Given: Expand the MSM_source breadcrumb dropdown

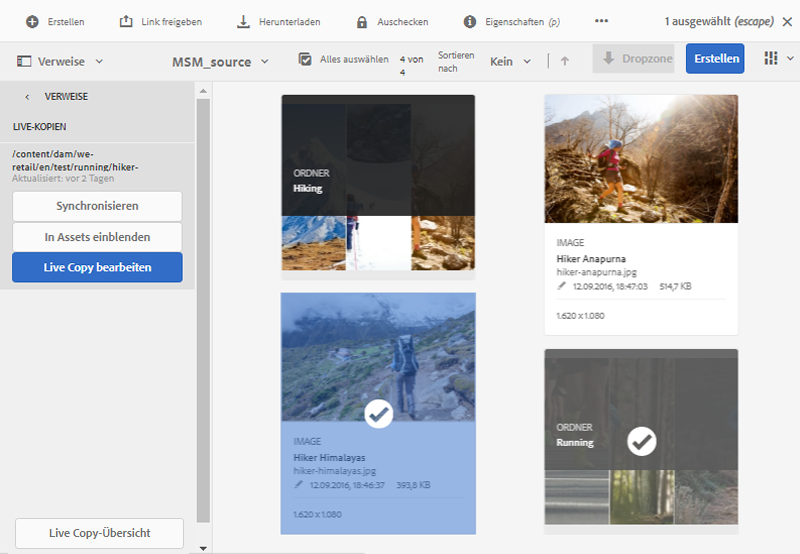Looking at the screenshot, I should tap(265, 62).
